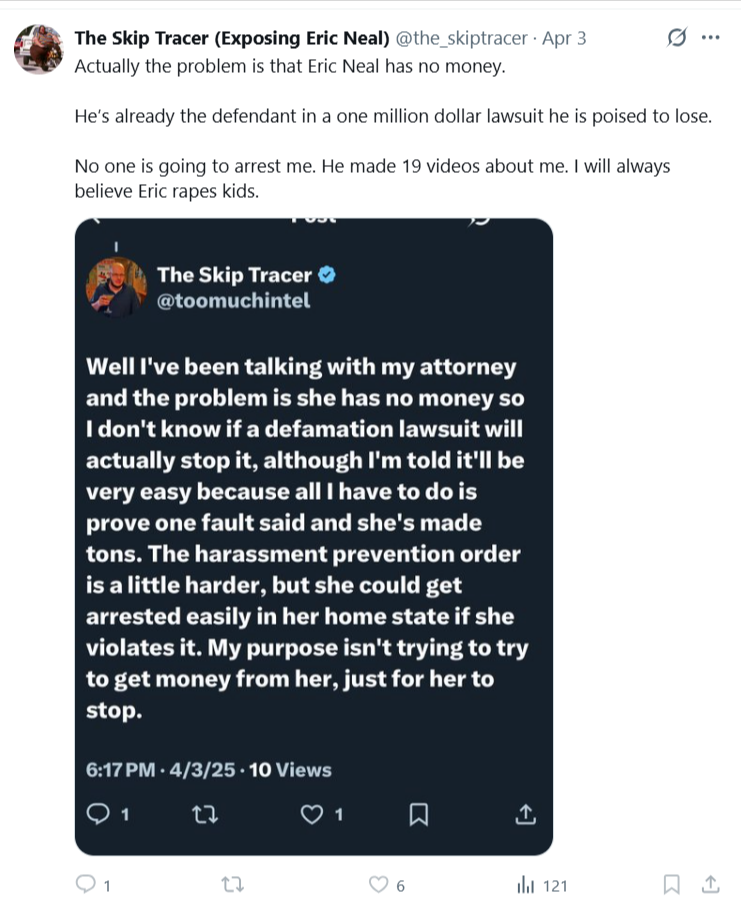Click the embedded screenshot's profile avatar
The image size is (741, 902).
coord(117,288)
